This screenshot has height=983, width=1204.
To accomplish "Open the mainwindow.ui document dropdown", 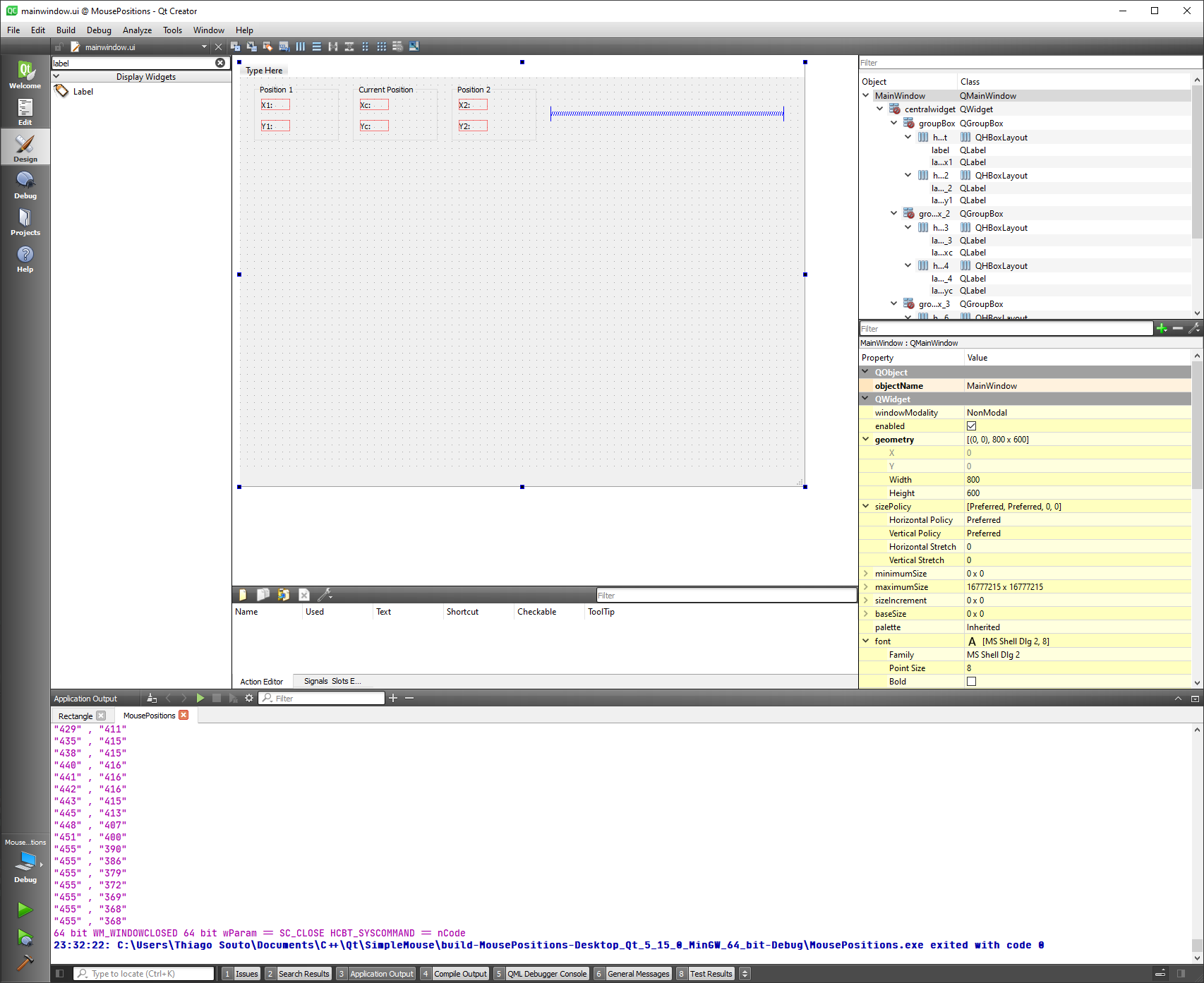I will coord(204,47).
